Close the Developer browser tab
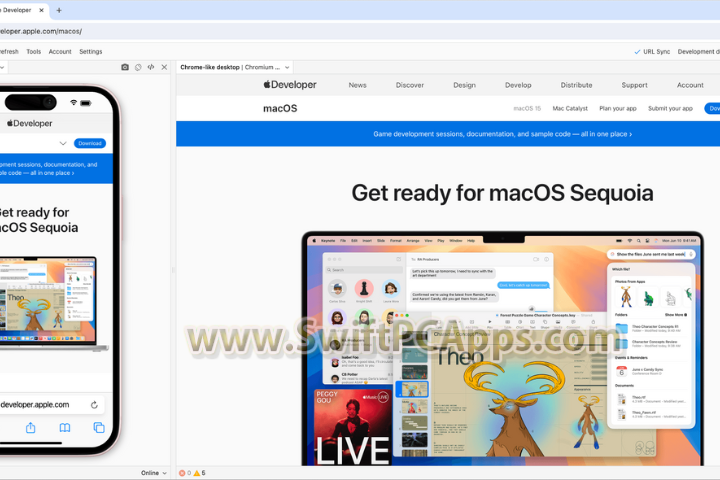Screen dimensions: 720x480 click(x=41, y=10)
